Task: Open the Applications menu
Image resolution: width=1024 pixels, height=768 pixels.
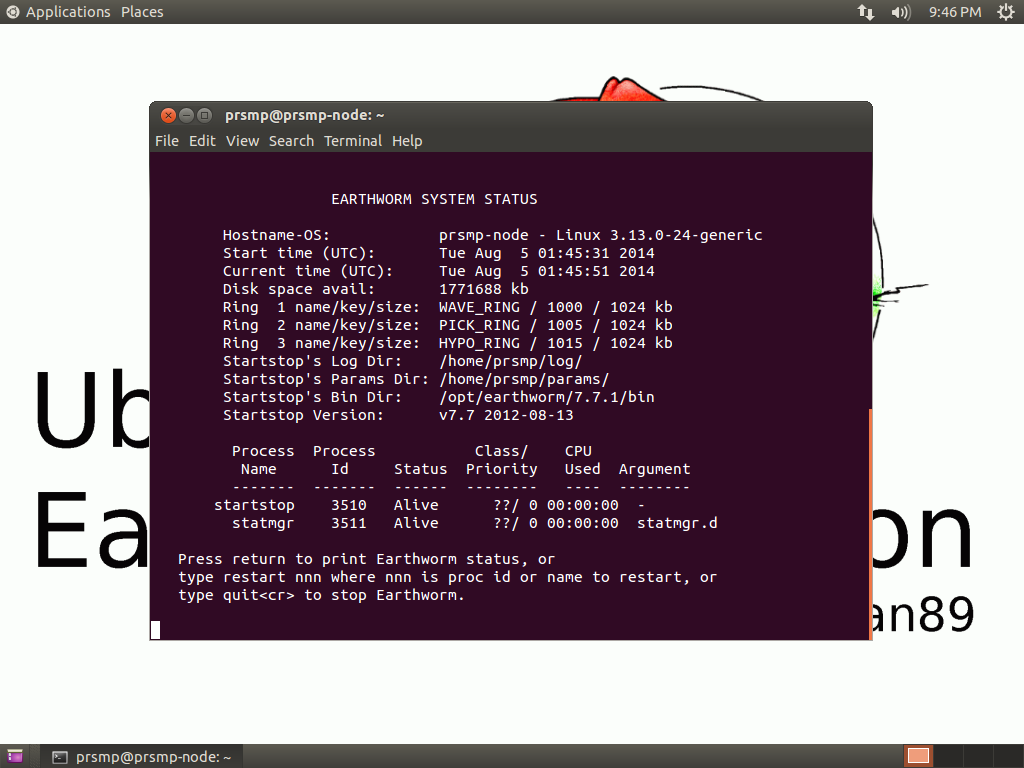Action: 67,12
